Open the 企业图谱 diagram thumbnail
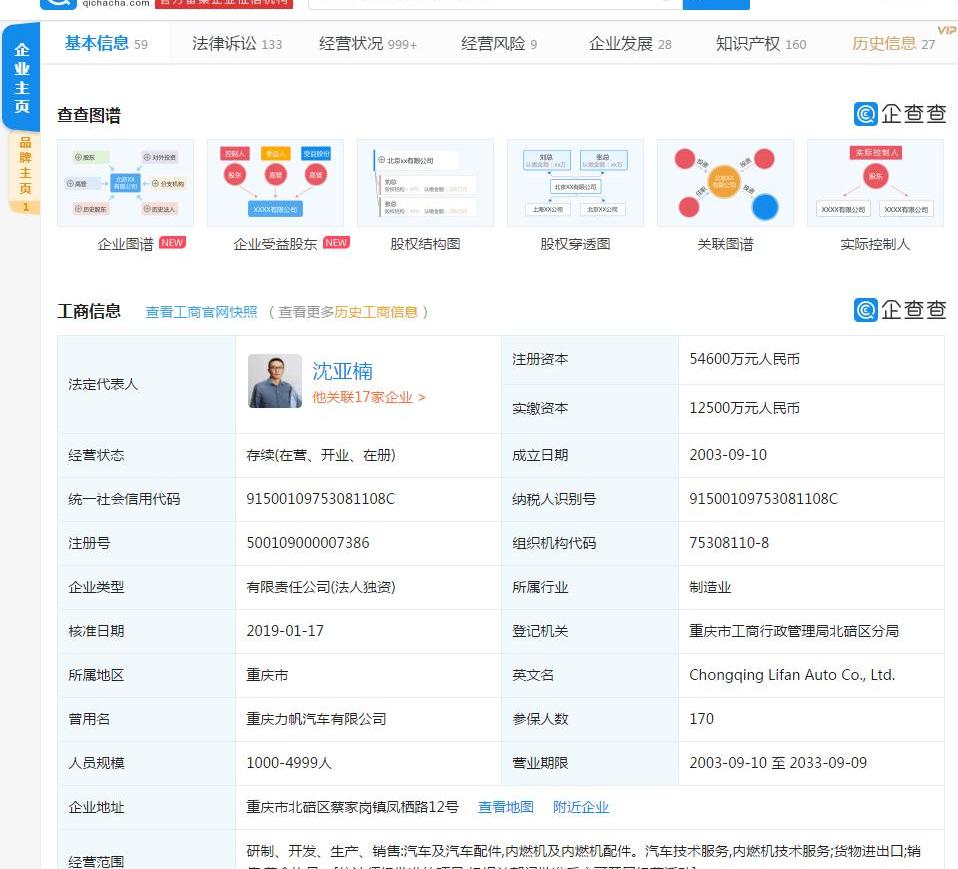The image size is (958, 869). (125, 183)
